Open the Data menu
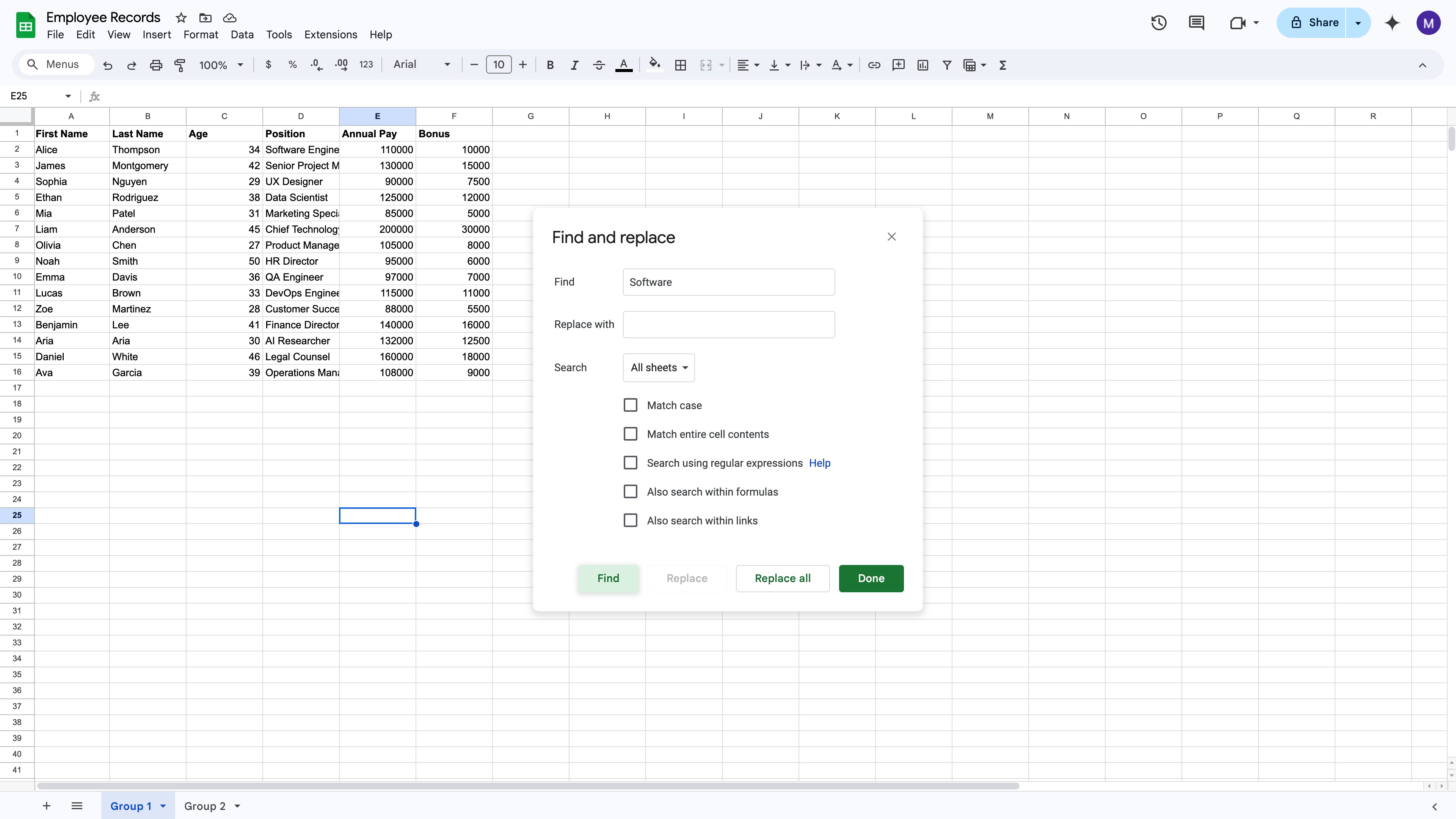Screen dimensions: 1456x819 tap(242, 35)
